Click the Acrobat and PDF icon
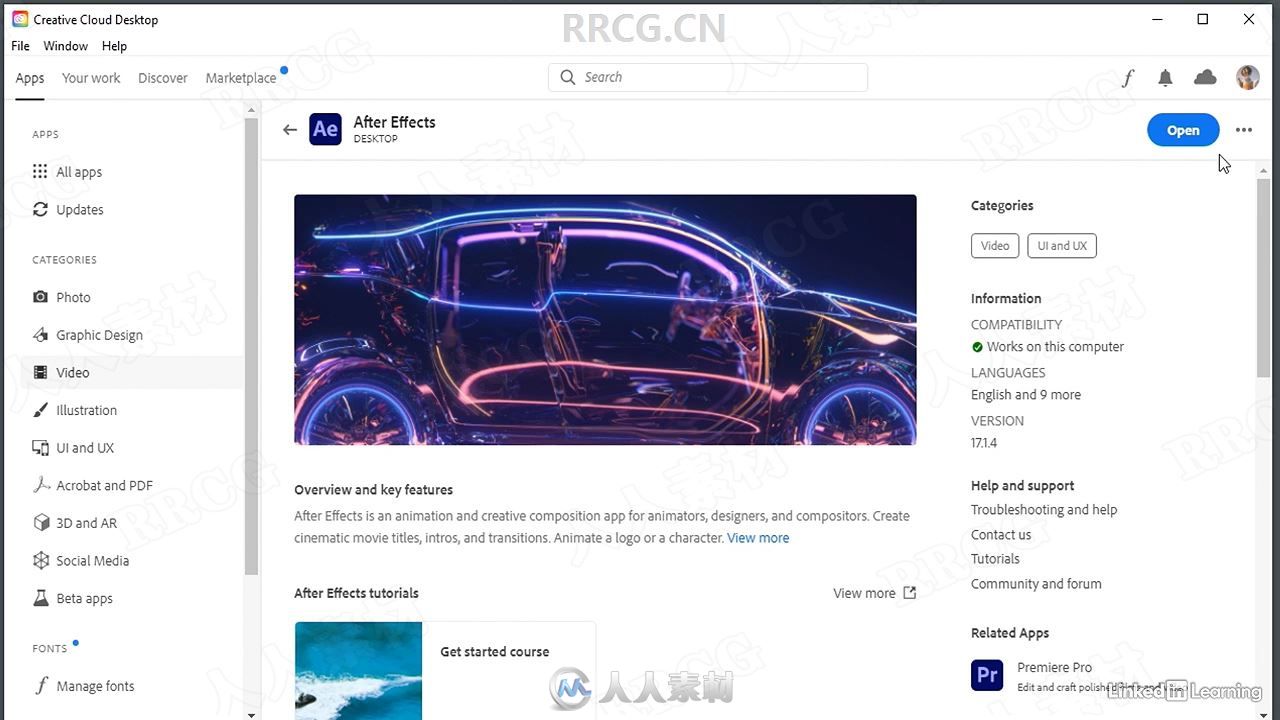 [40, 485]
